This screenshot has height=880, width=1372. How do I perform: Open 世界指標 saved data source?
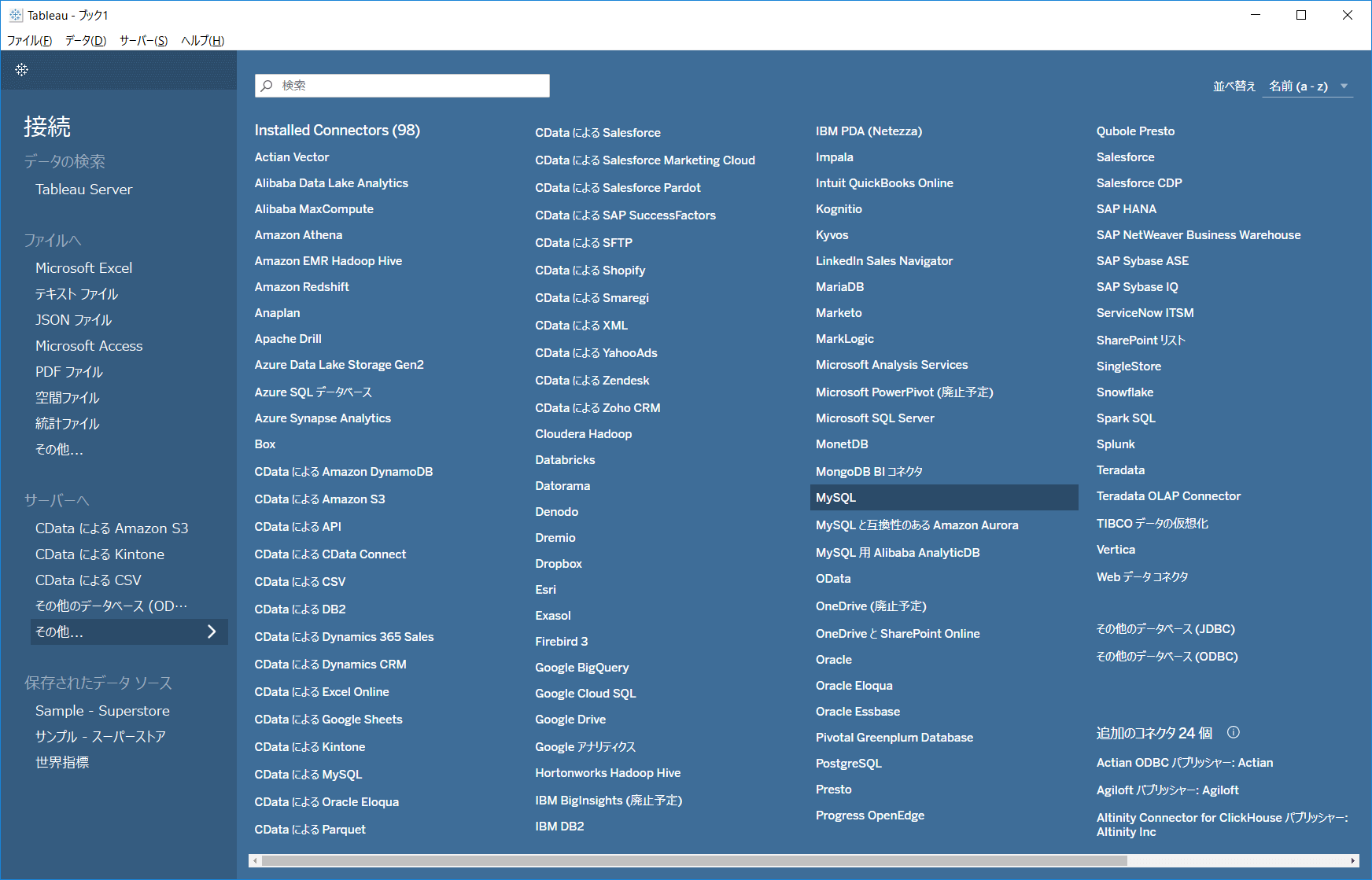[62, 763]
